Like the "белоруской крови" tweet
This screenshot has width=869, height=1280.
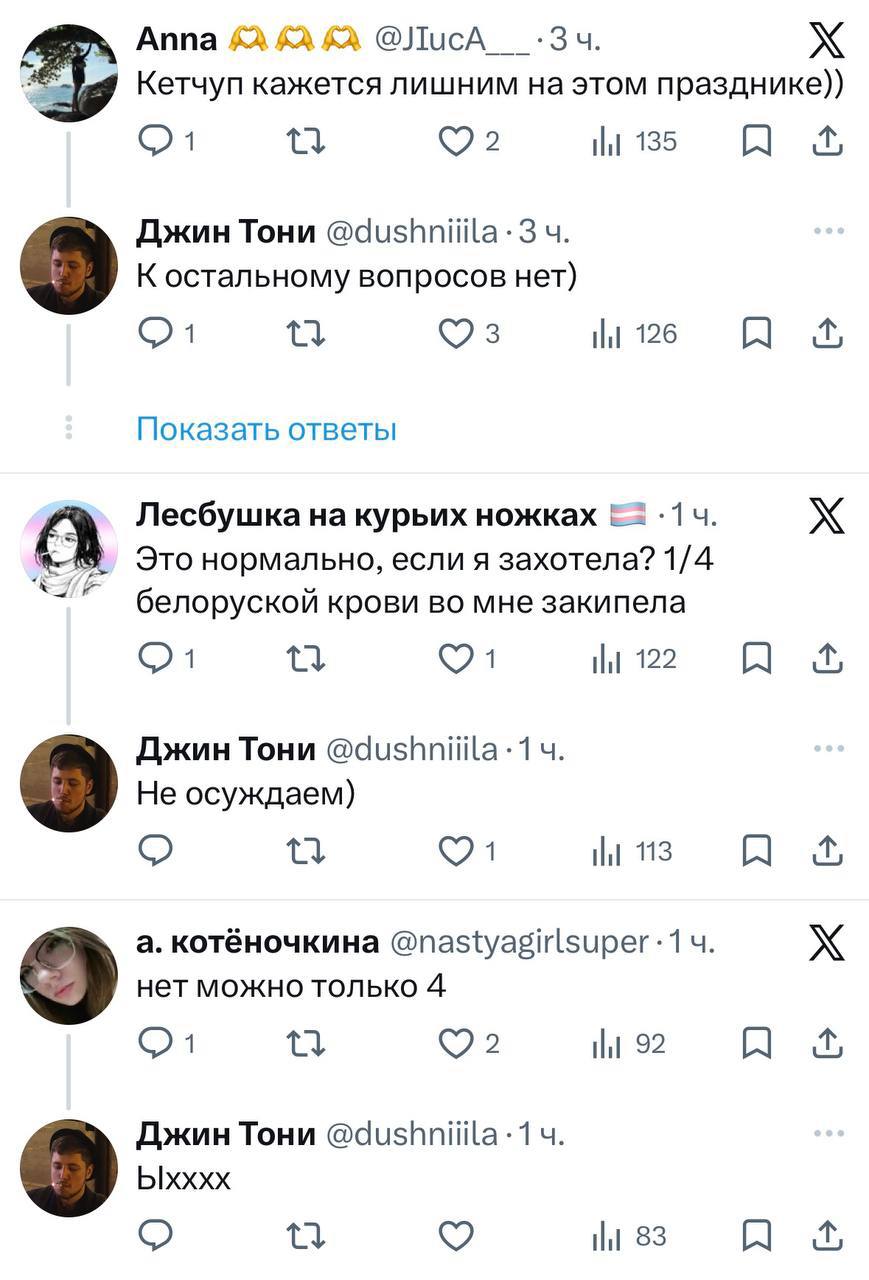coord(456,659)
